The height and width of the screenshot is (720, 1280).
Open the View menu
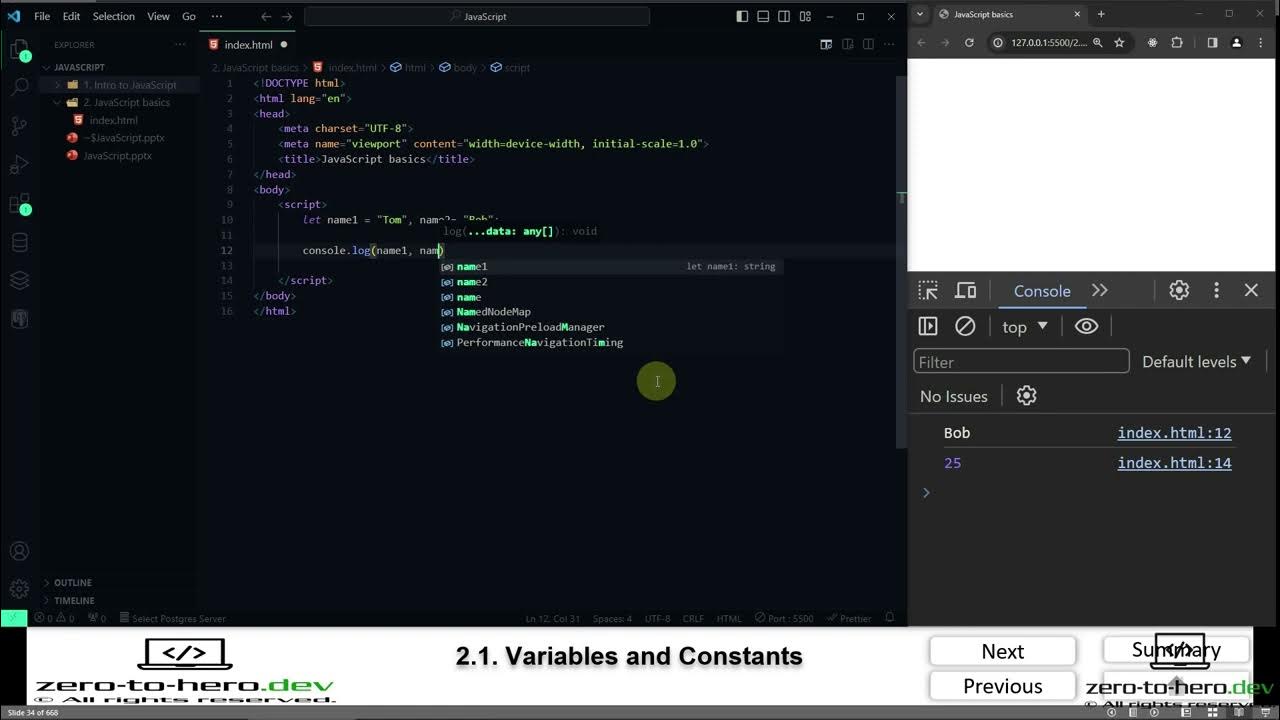(x=158, y=16)
